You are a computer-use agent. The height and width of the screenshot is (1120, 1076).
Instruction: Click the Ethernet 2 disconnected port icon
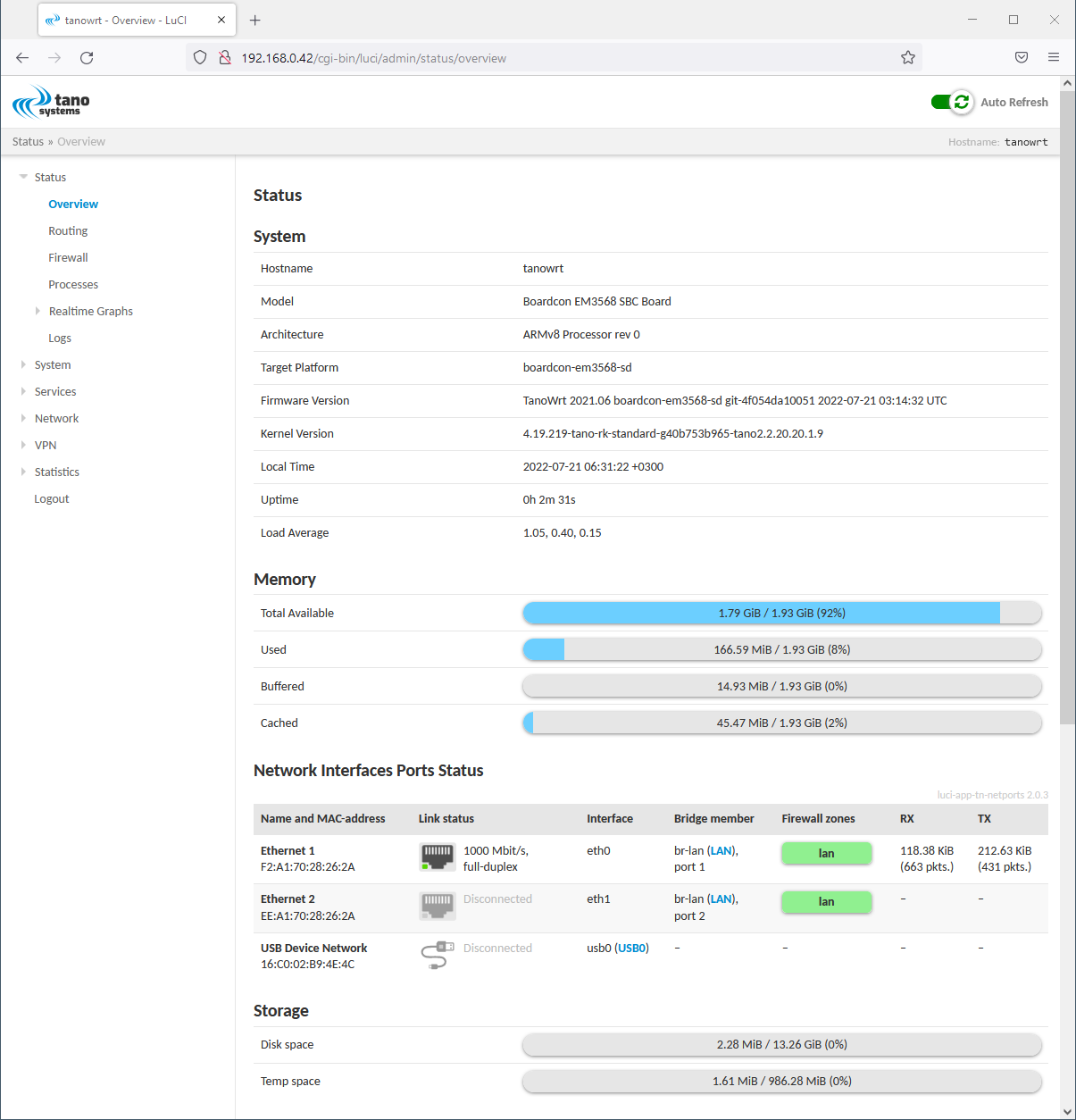[438, 906]
